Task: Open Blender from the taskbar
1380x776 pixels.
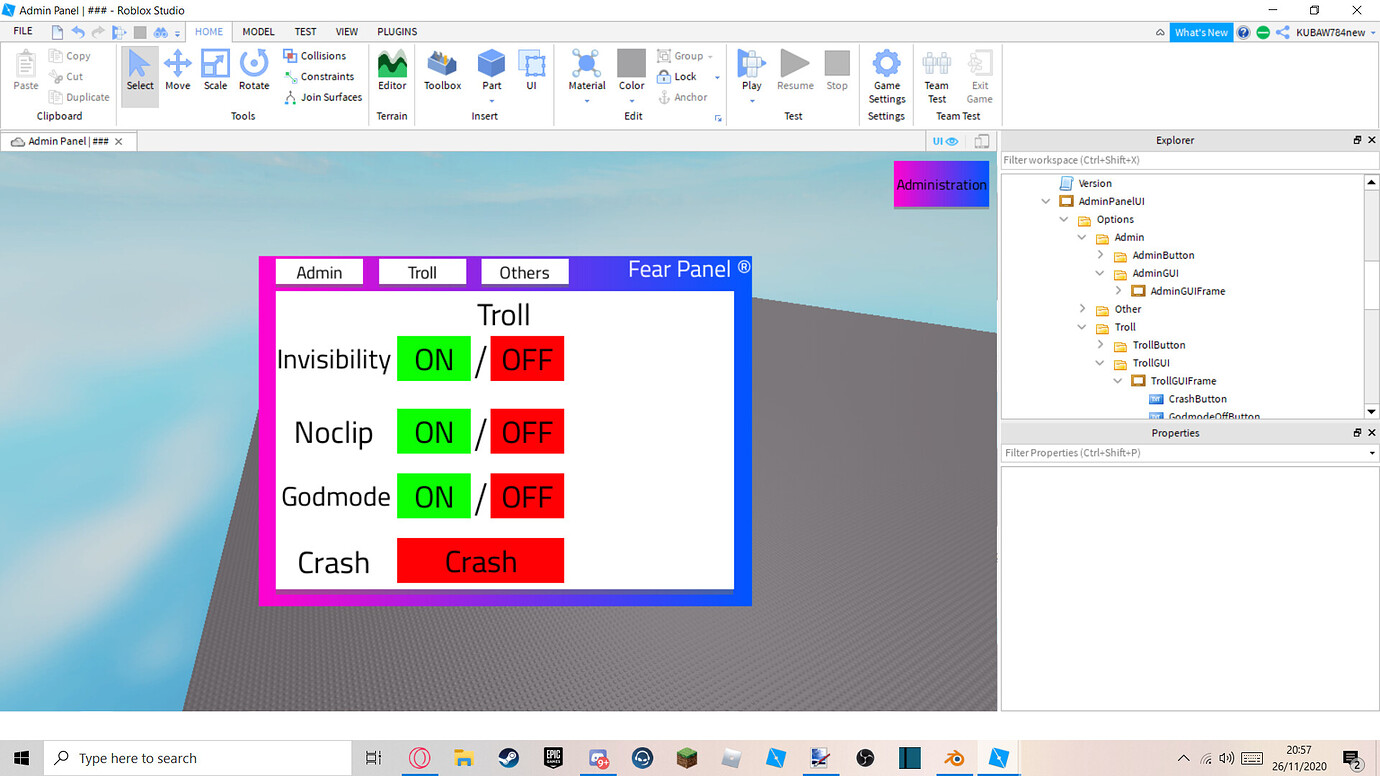Action: pyautogui.click(x=954, y=758)
